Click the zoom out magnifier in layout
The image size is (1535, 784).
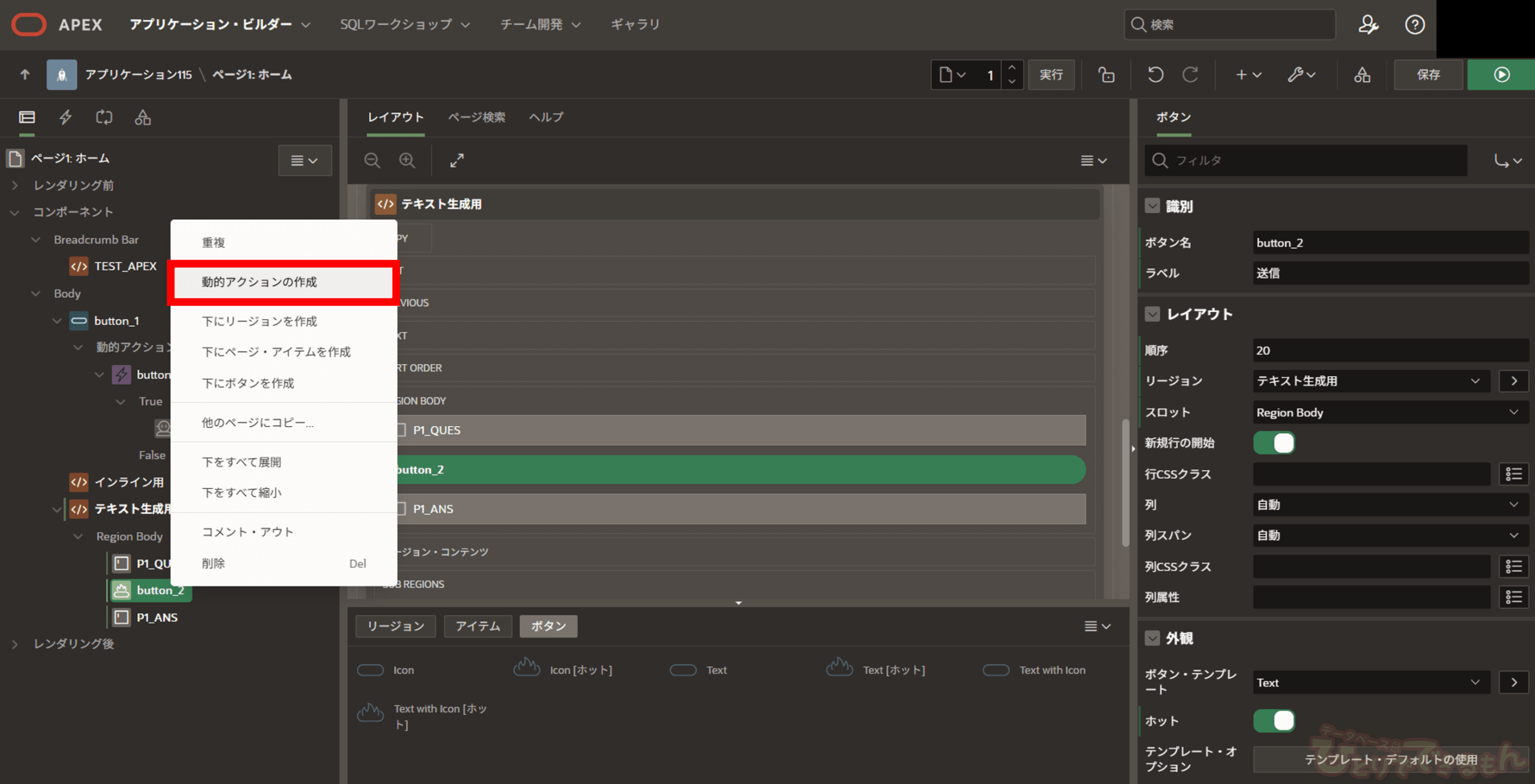click(x=372, y=160)
